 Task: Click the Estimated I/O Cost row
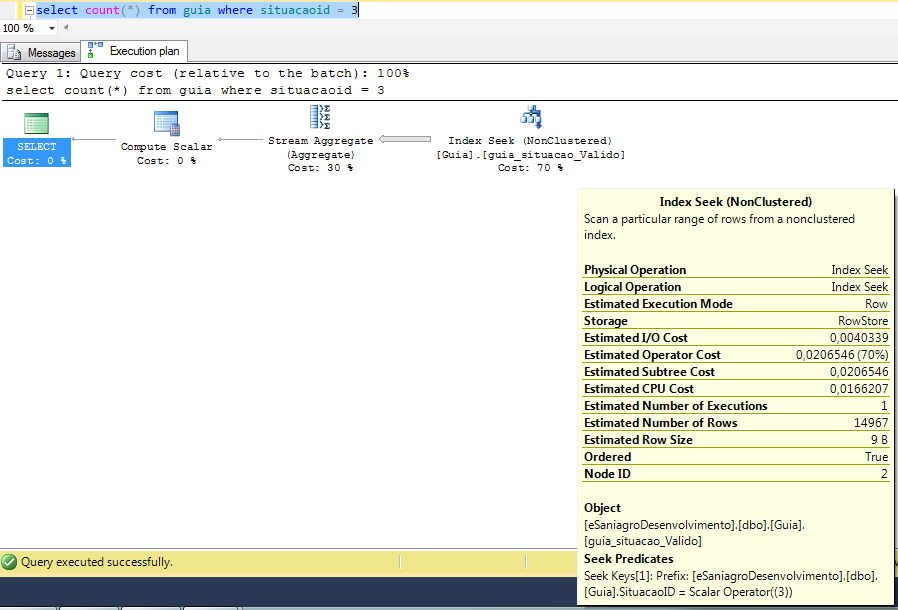tap(735, 338)
